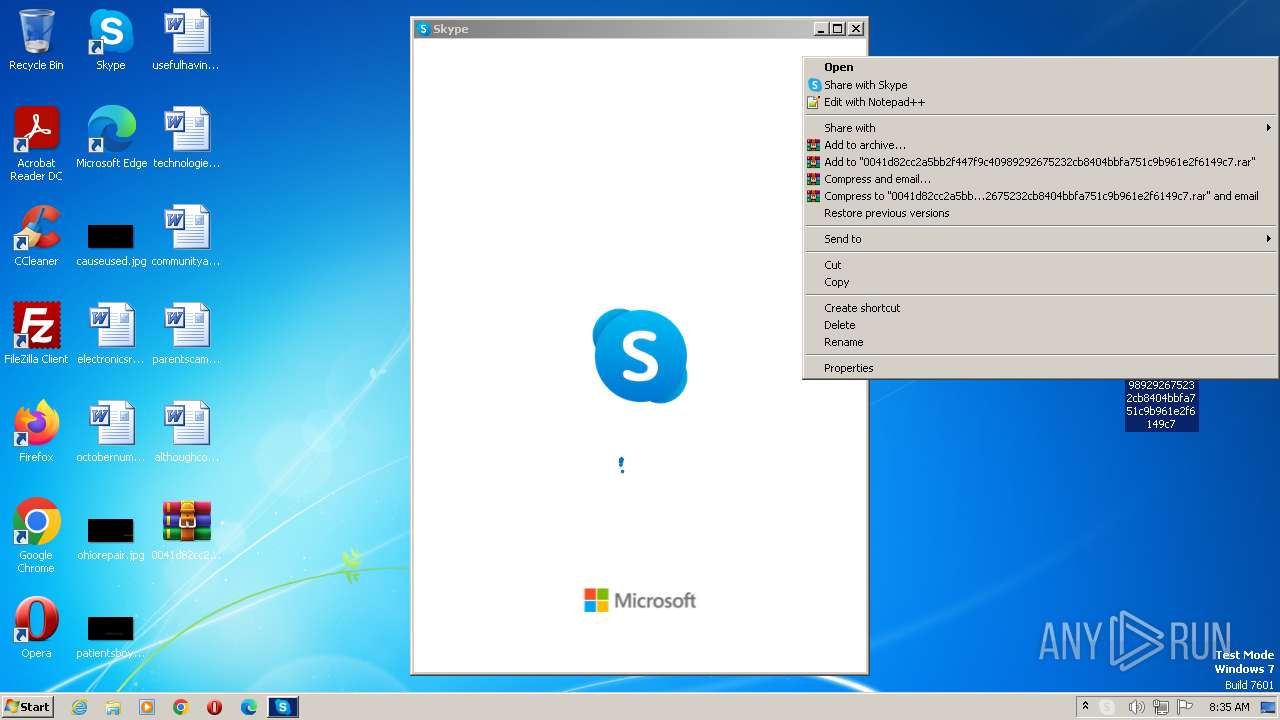Show hidden system tray icons
This screenshot has width=1280, height=720.
1085,707
